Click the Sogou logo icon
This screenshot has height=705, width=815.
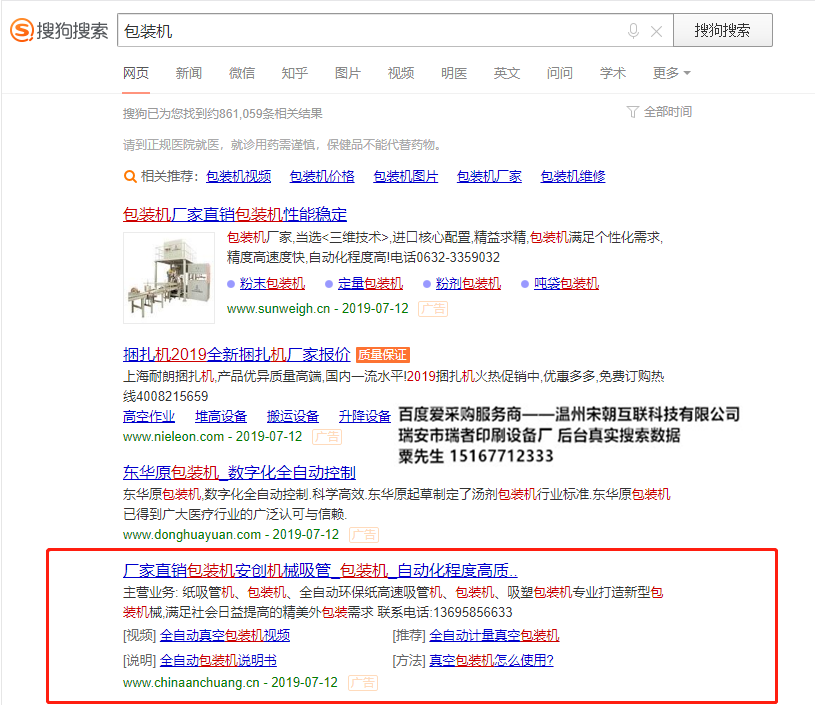22,30
